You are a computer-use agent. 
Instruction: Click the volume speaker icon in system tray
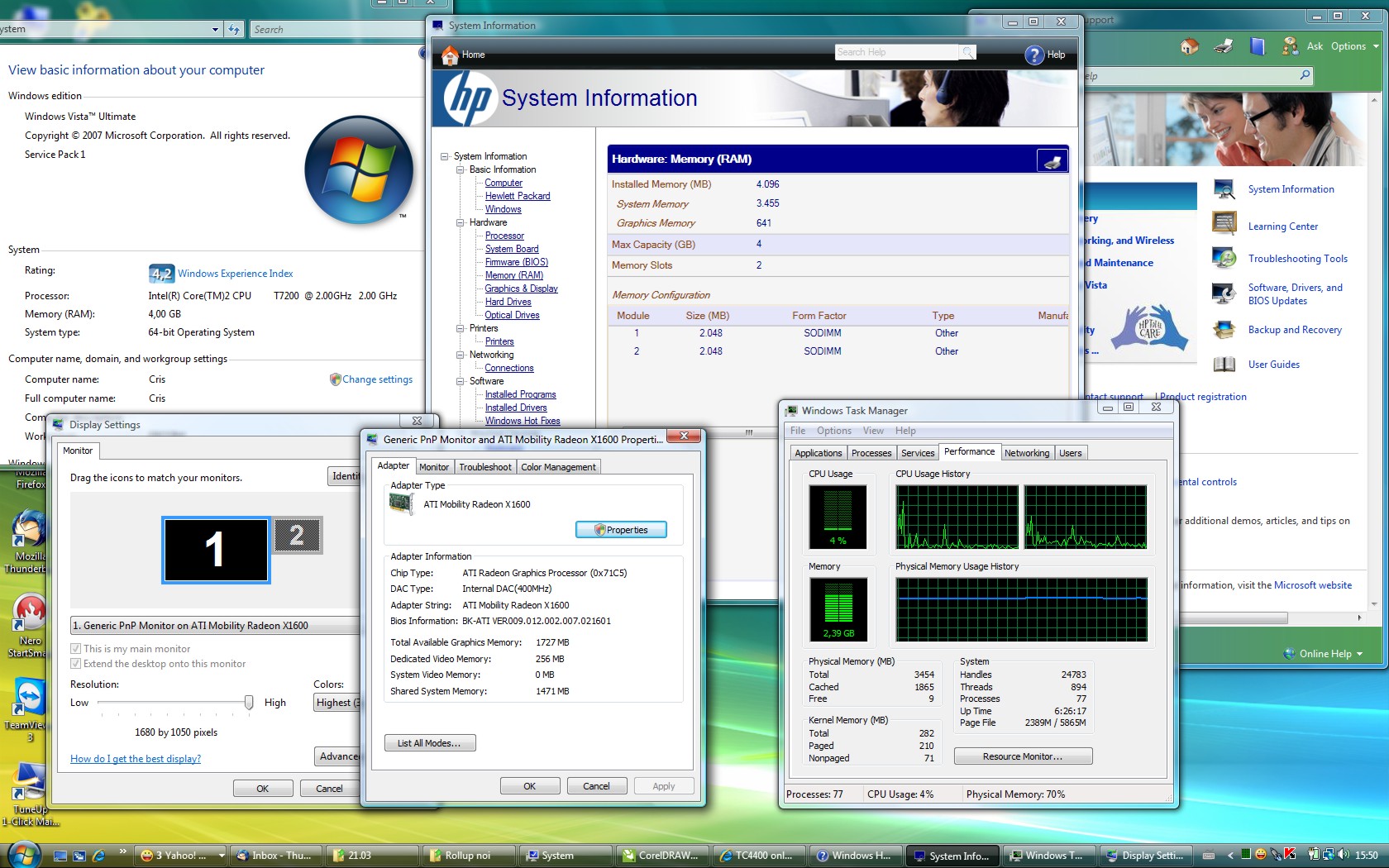coord(1343,855)
